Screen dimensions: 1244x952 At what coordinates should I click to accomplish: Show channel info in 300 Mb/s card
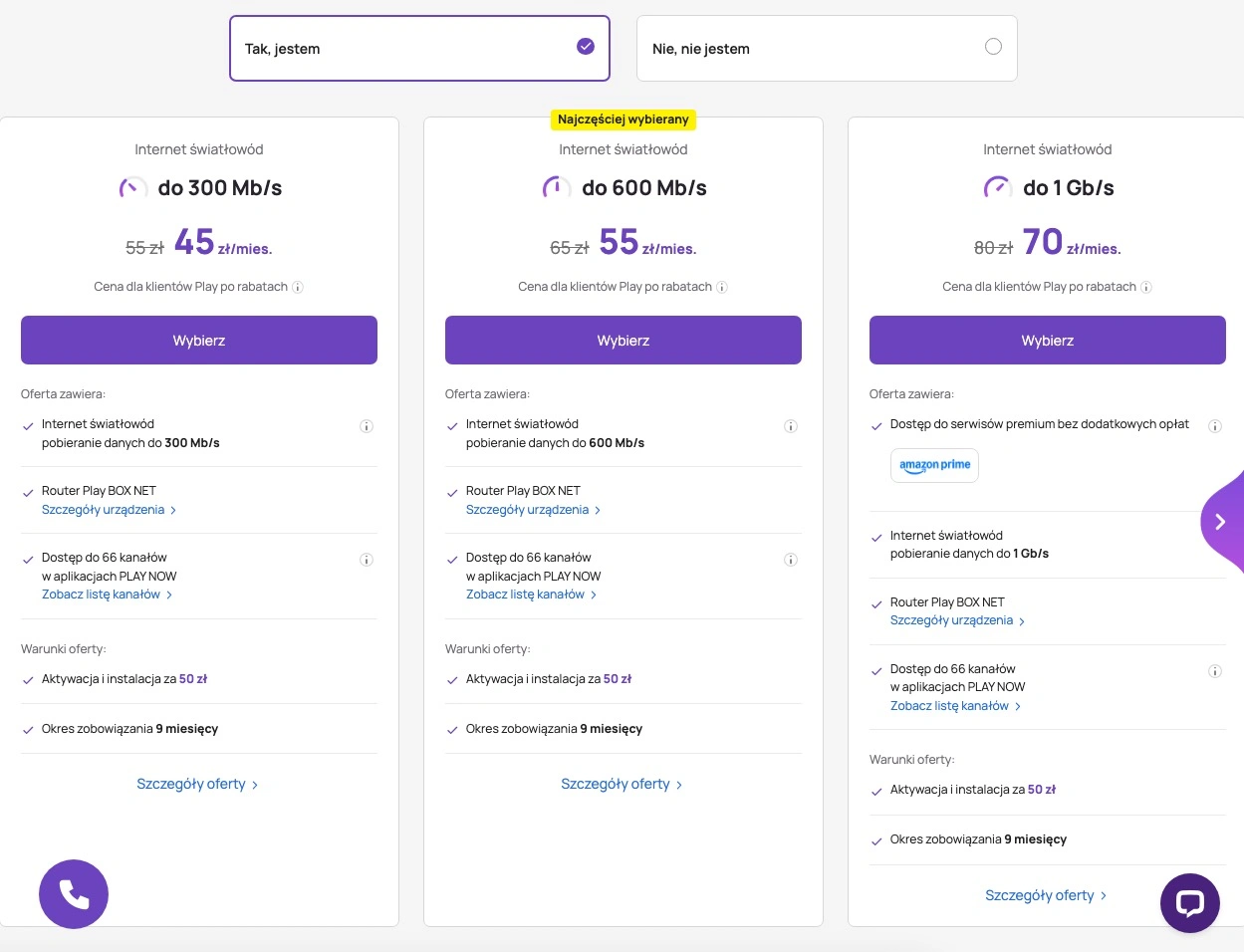click(367, 560)
